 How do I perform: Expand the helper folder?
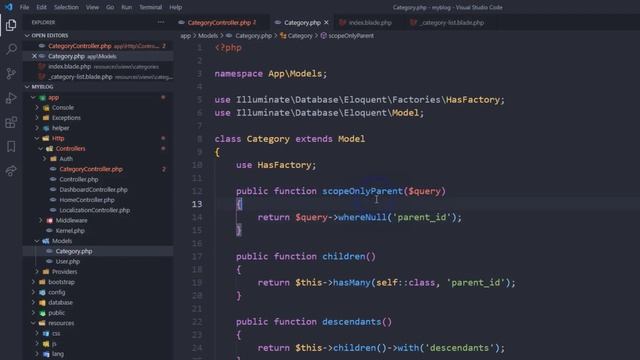[37, 128]
